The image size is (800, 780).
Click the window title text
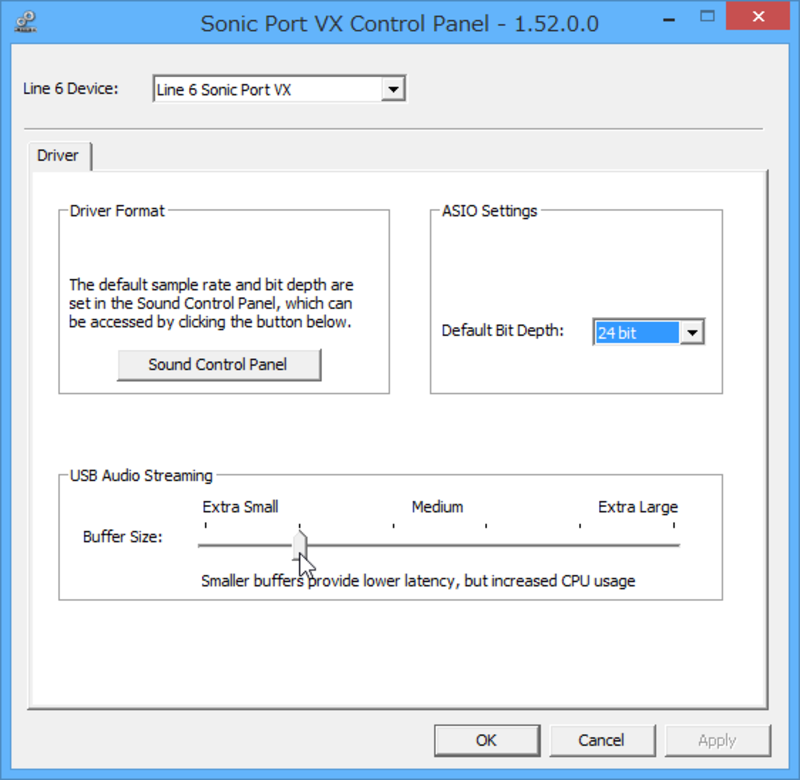tap(399, 24)
